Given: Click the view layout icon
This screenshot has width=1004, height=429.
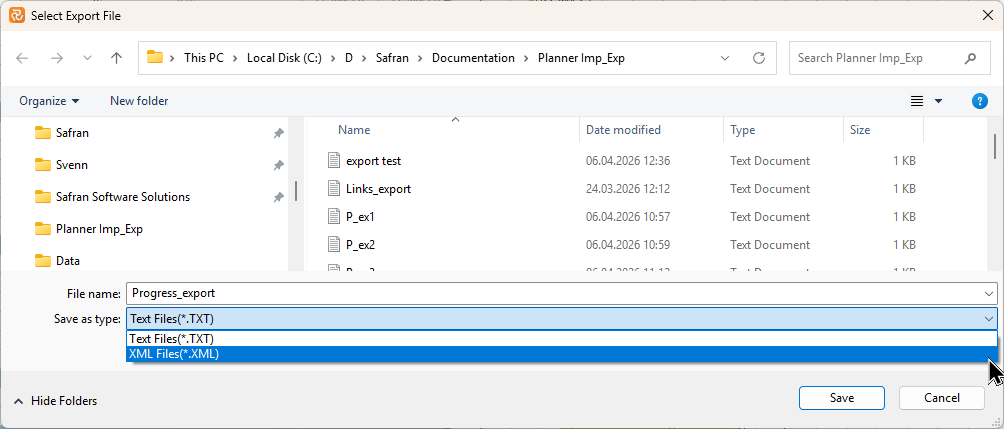Looking at the screenshot, I should tap(917, 101).
